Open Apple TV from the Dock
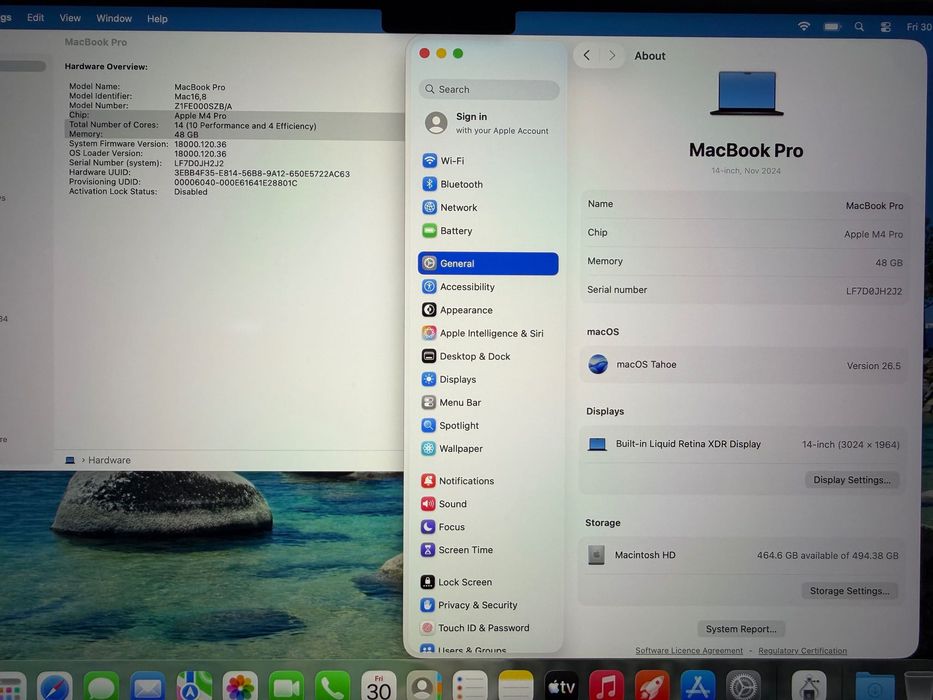The image size is (933, 700). [561, 686]
